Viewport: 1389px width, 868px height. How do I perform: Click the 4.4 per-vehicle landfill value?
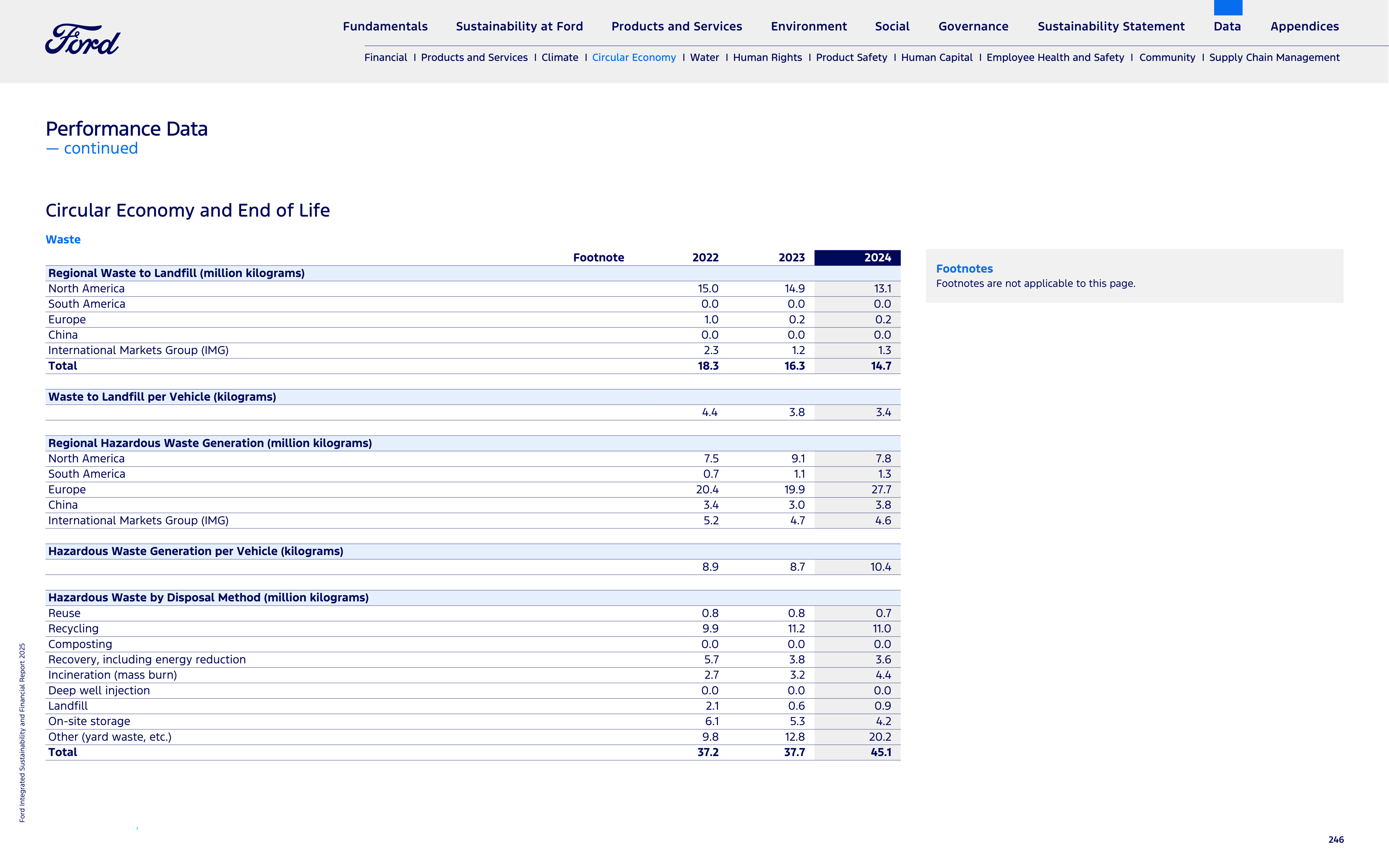[x=710, y=413]
